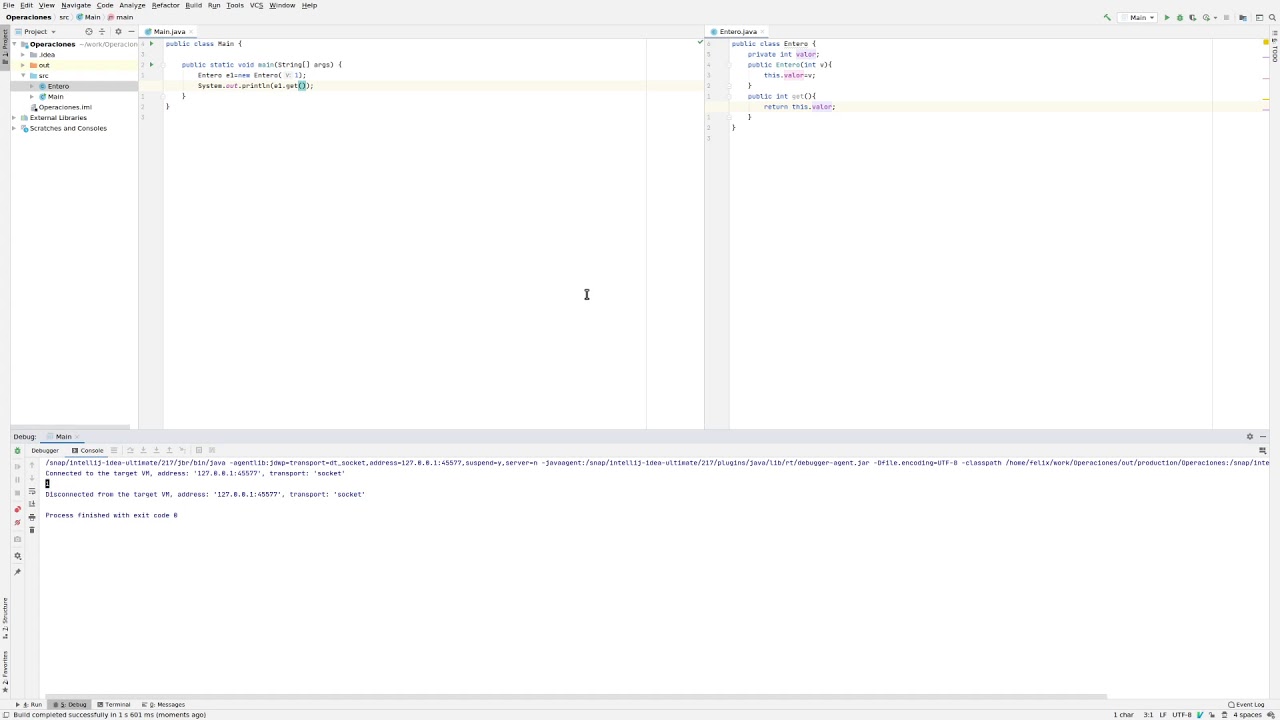Print console output with printer icon
This screenshot has width=1280, height=720.
[32, 517]
